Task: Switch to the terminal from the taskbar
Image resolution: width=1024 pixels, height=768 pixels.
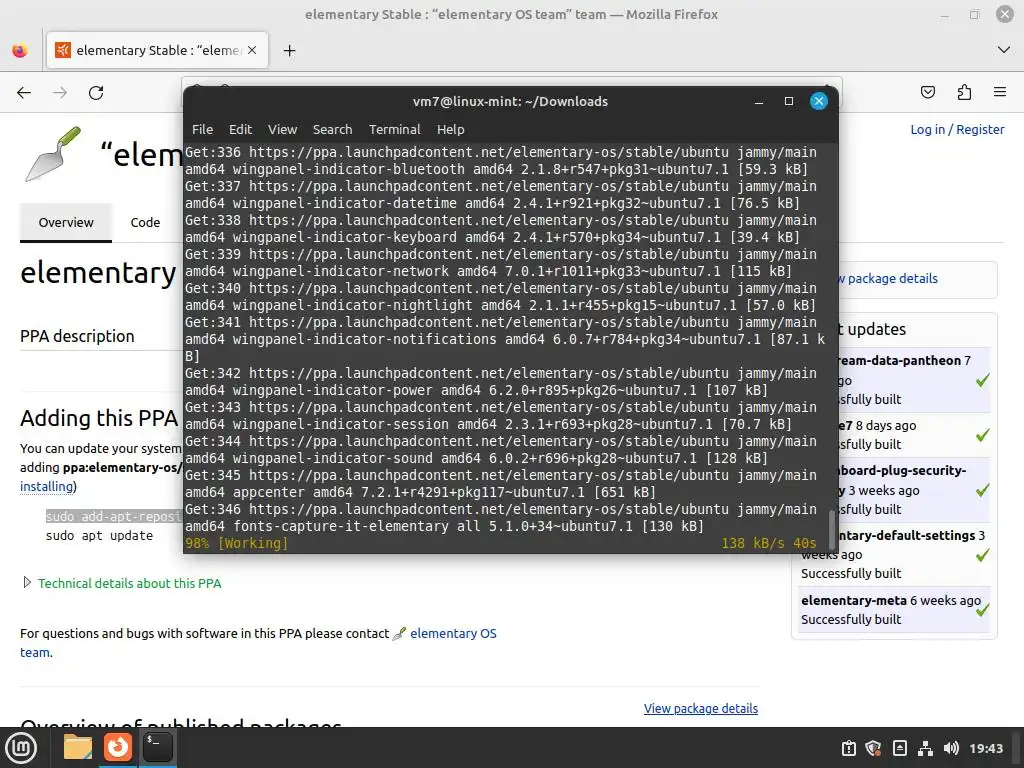Action: [x=157, y=747]
